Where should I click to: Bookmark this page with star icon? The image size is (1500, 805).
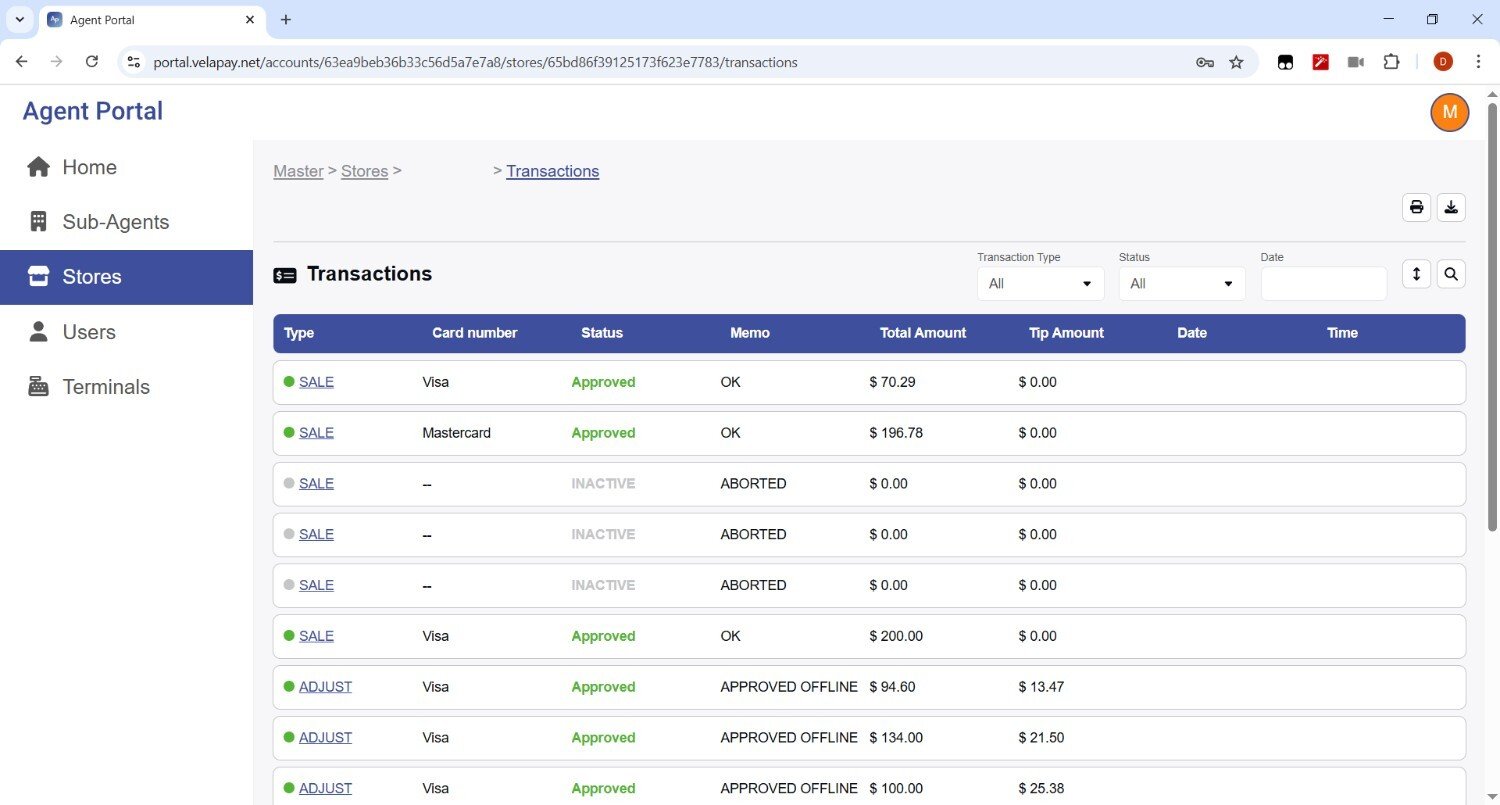point(1236,62)
